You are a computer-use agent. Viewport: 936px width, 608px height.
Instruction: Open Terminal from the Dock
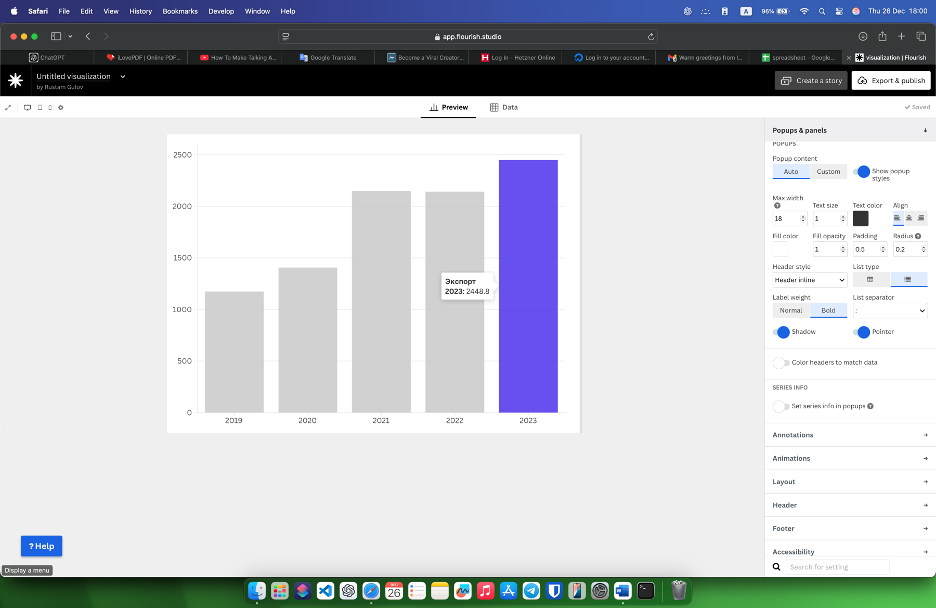coord(646,591)
